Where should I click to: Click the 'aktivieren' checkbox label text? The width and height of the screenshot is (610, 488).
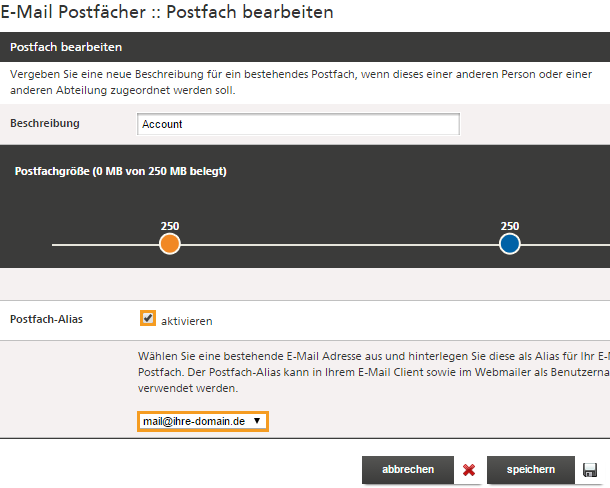pos(187,321)
